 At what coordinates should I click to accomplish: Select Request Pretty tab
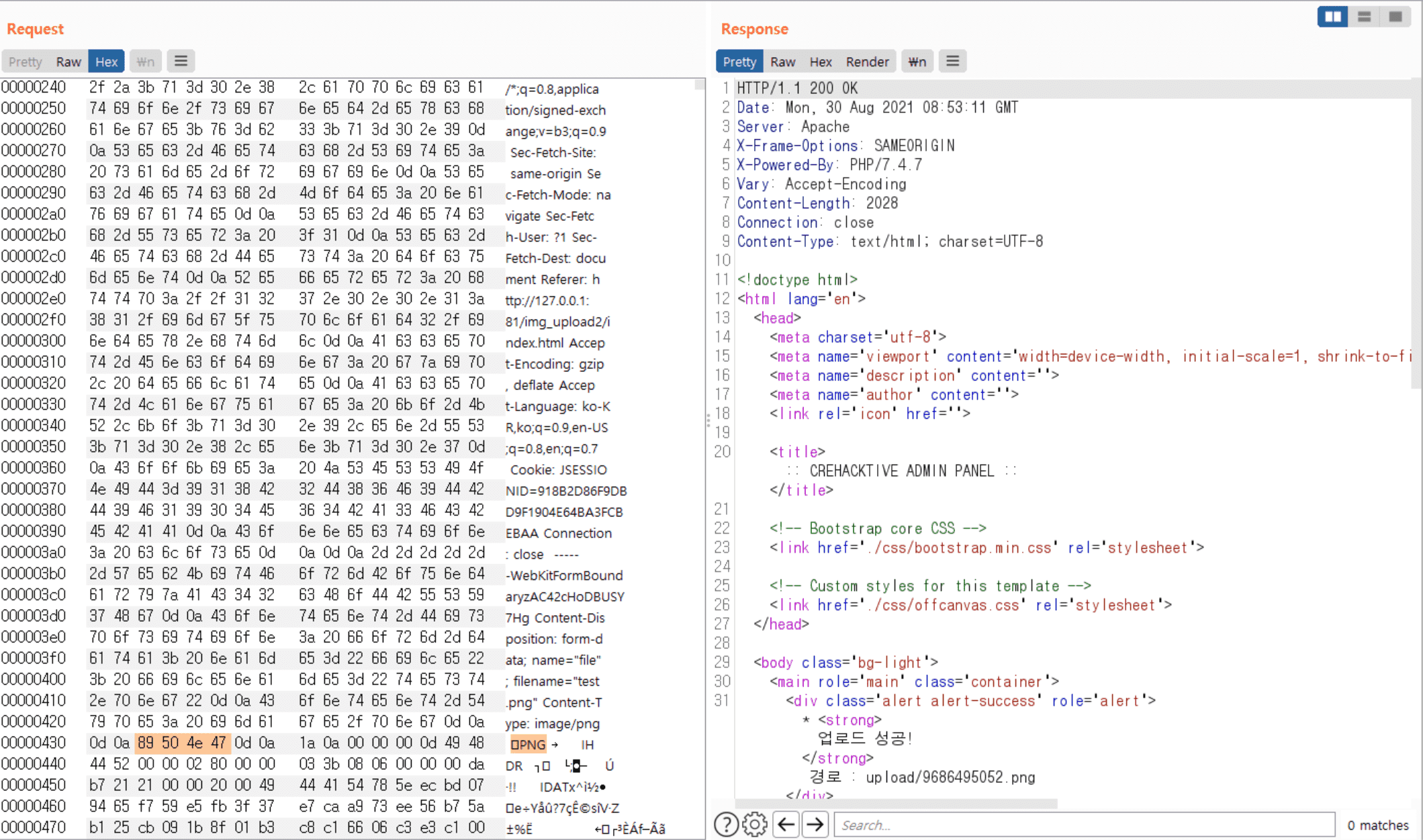click(x=25, y=62)
